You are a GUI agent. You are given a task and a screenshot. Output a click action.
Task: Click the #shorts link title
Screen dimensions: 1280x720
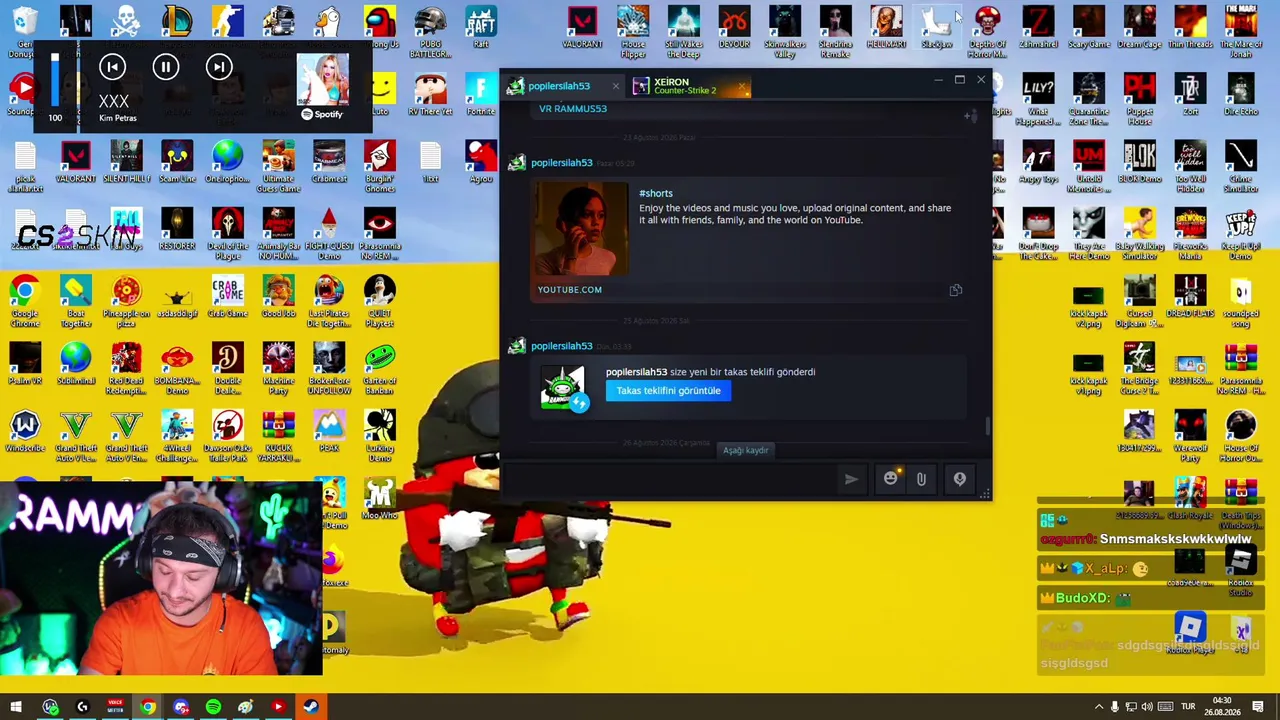click(656, 193)
